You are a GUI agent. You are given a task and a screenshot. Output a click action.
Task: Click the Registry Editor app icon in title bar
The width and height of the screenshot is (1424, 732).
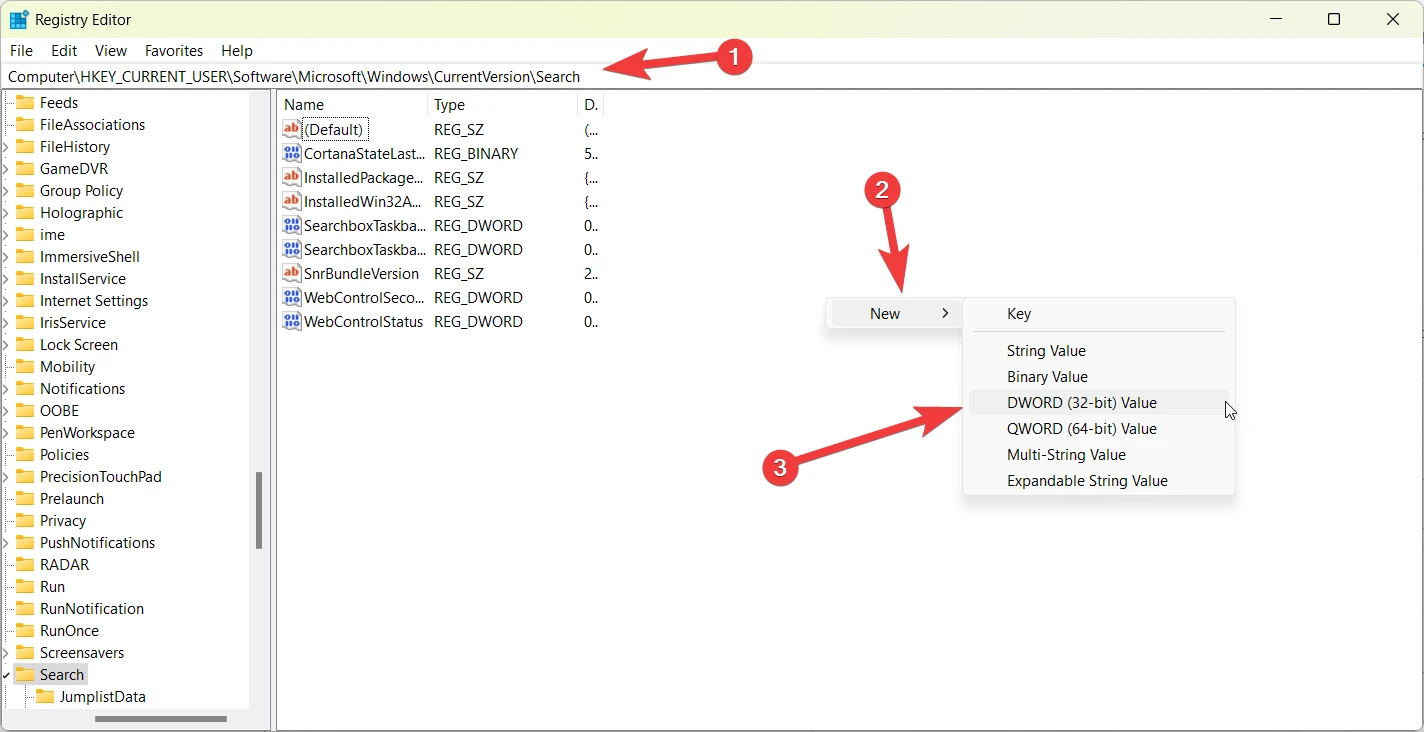coord(19,19)
